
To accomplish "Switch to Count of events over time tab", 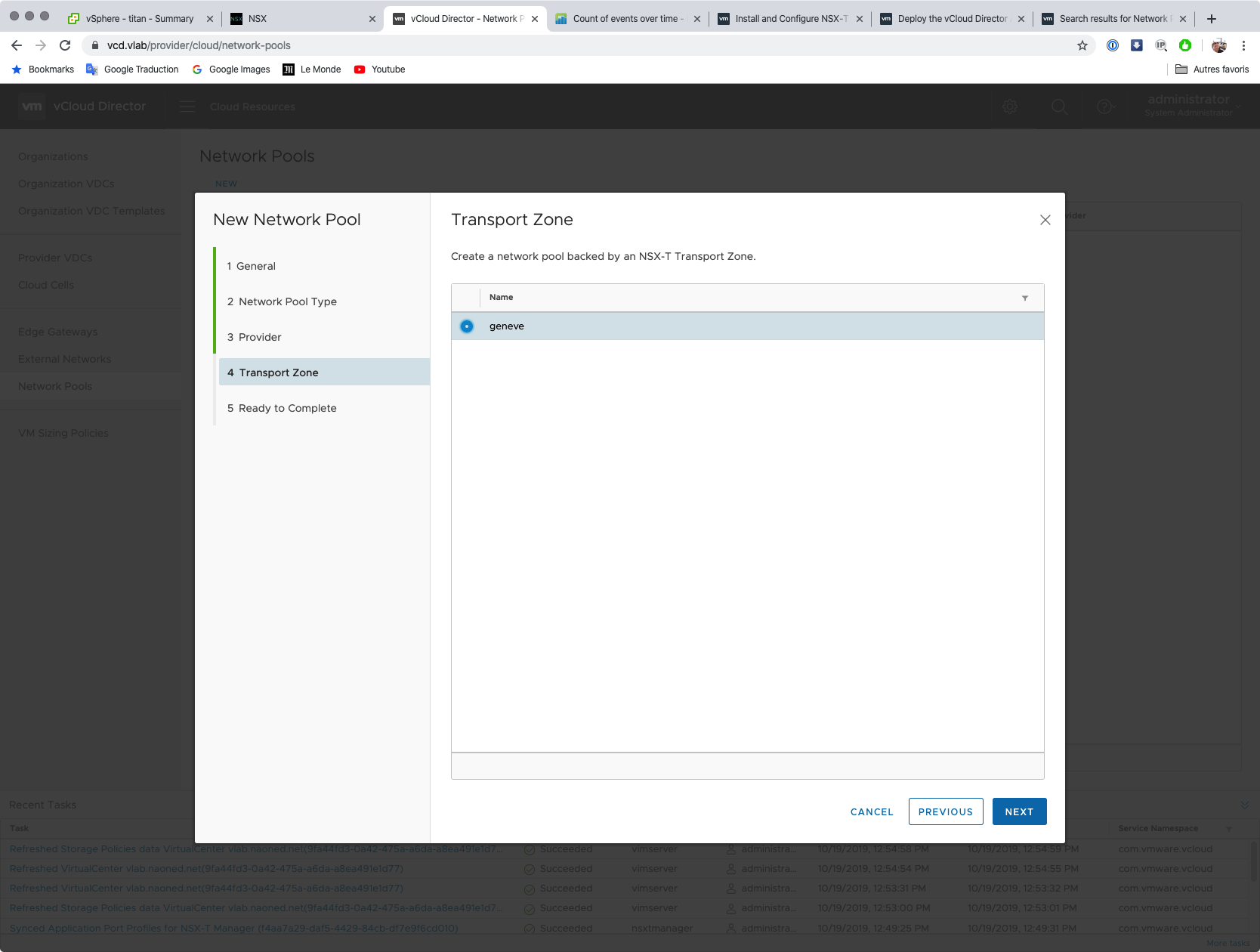I will [628, 19].
